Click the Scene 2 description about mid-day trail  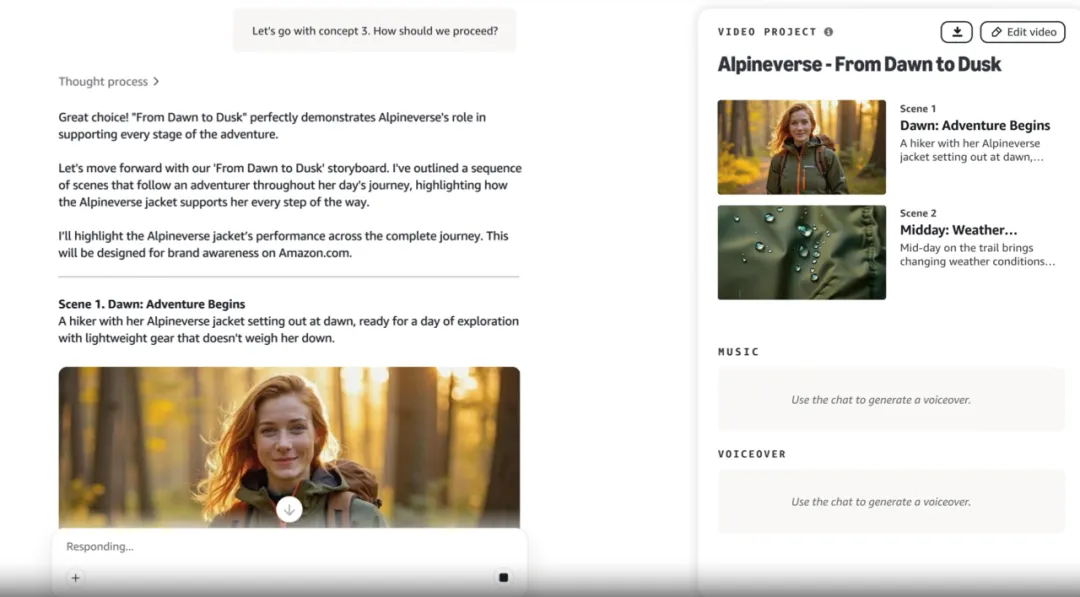[x=977, y=255]
